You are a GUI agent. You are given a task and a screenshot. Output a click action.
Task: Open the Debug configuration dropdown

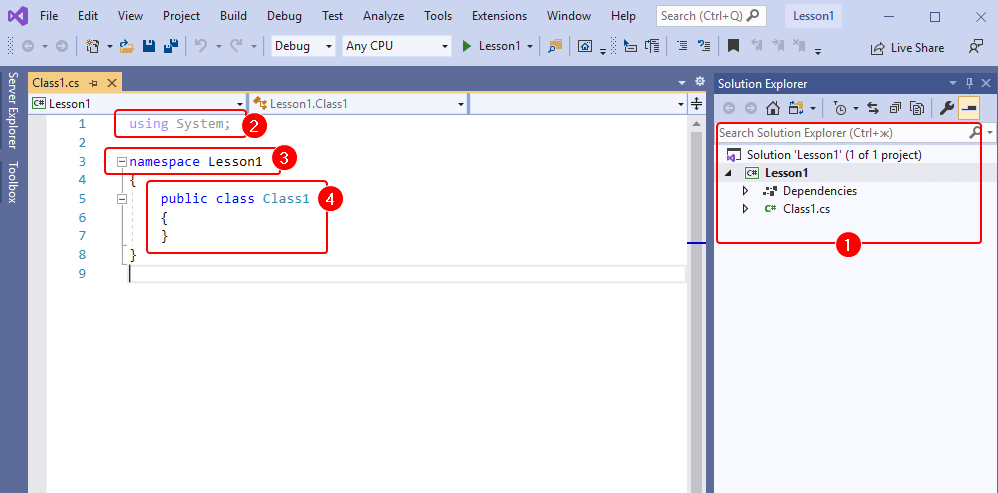304,46
